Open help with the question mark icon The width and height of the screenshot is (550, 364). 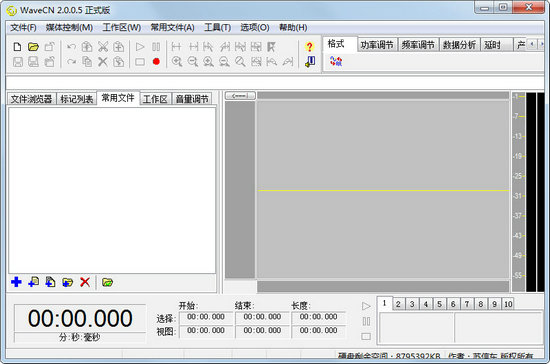coord(309,47)
